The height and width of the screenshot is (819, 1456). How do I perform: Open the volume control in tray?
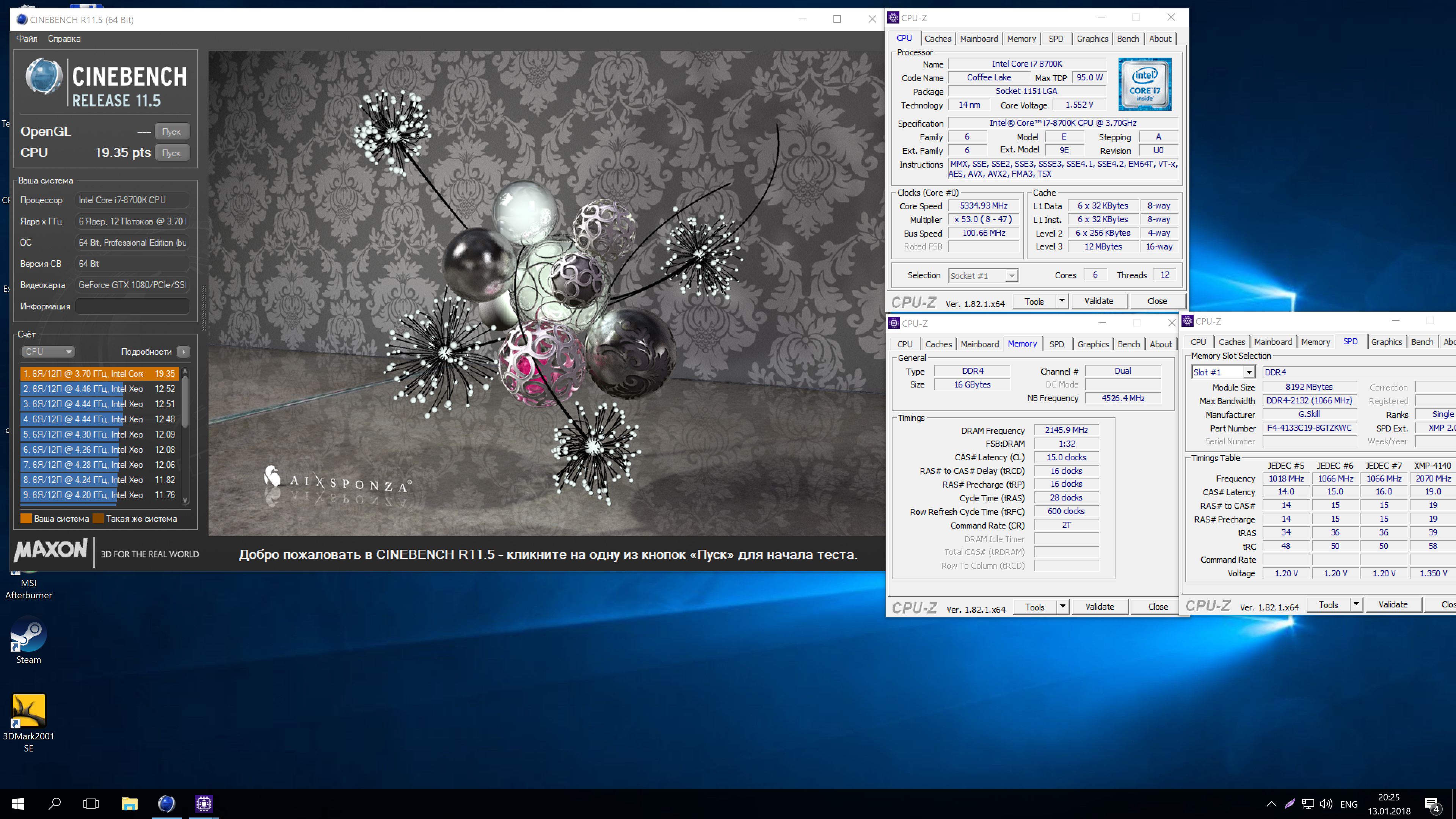1326,804
